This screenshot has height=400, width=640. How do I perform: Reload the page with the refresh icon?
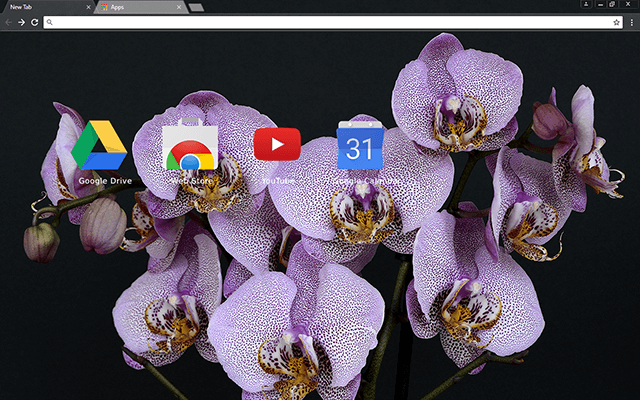click(35, 22)
